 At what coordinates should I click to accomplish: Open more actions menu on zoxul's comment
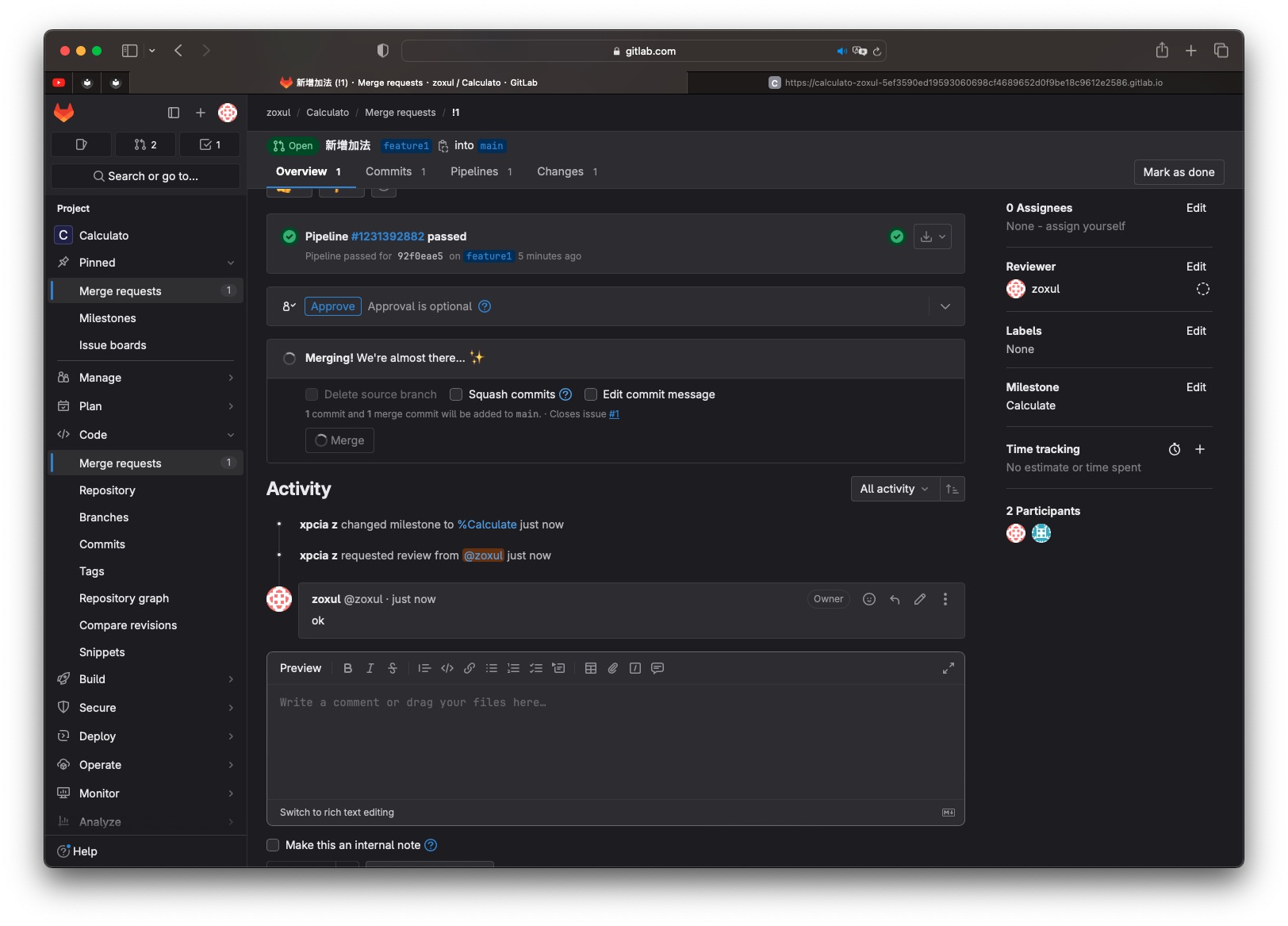[x=945, y=599]
